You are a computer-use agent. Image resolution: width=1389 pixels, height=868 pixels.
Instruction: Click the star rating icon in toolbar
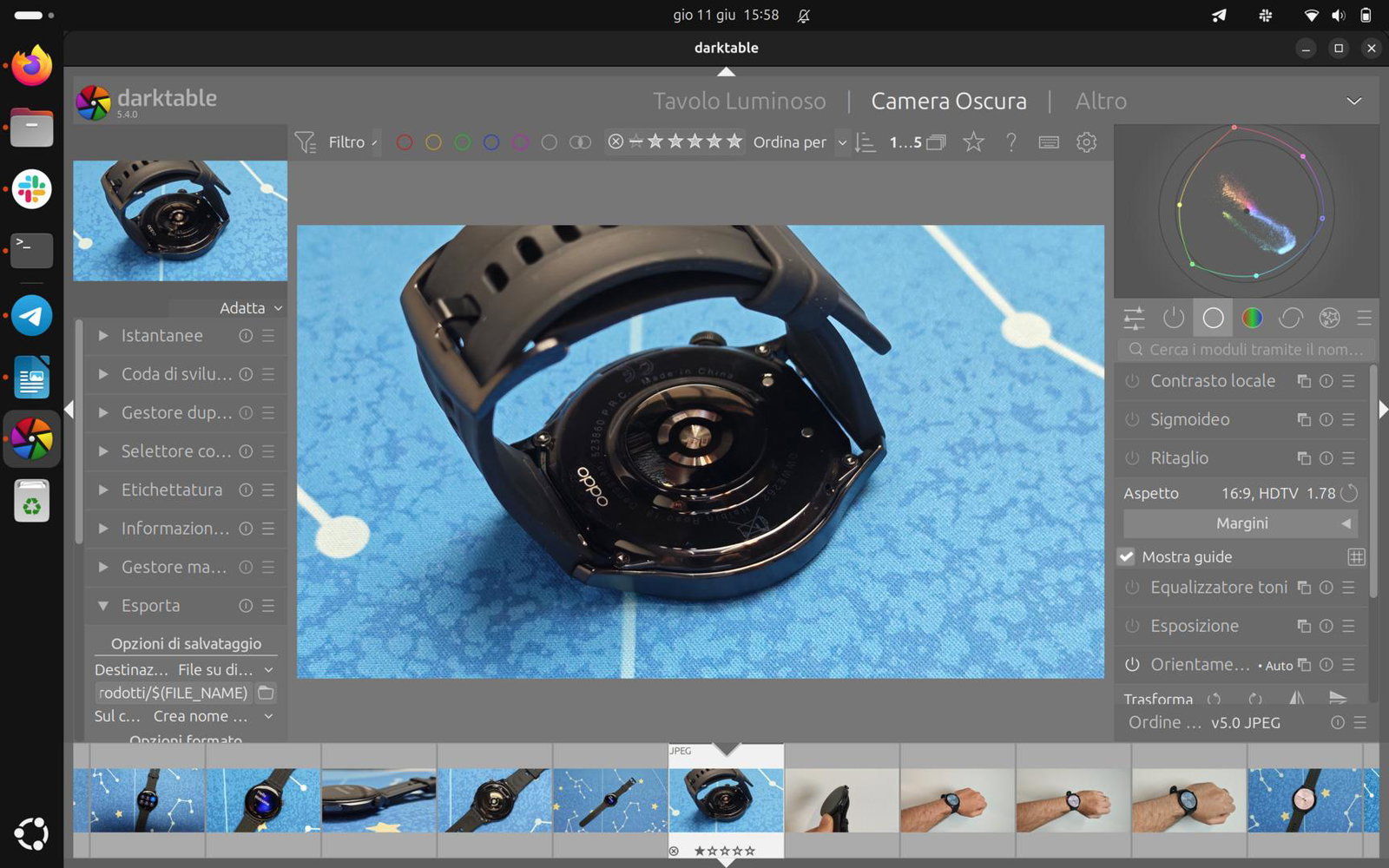[x=973, y=142]
